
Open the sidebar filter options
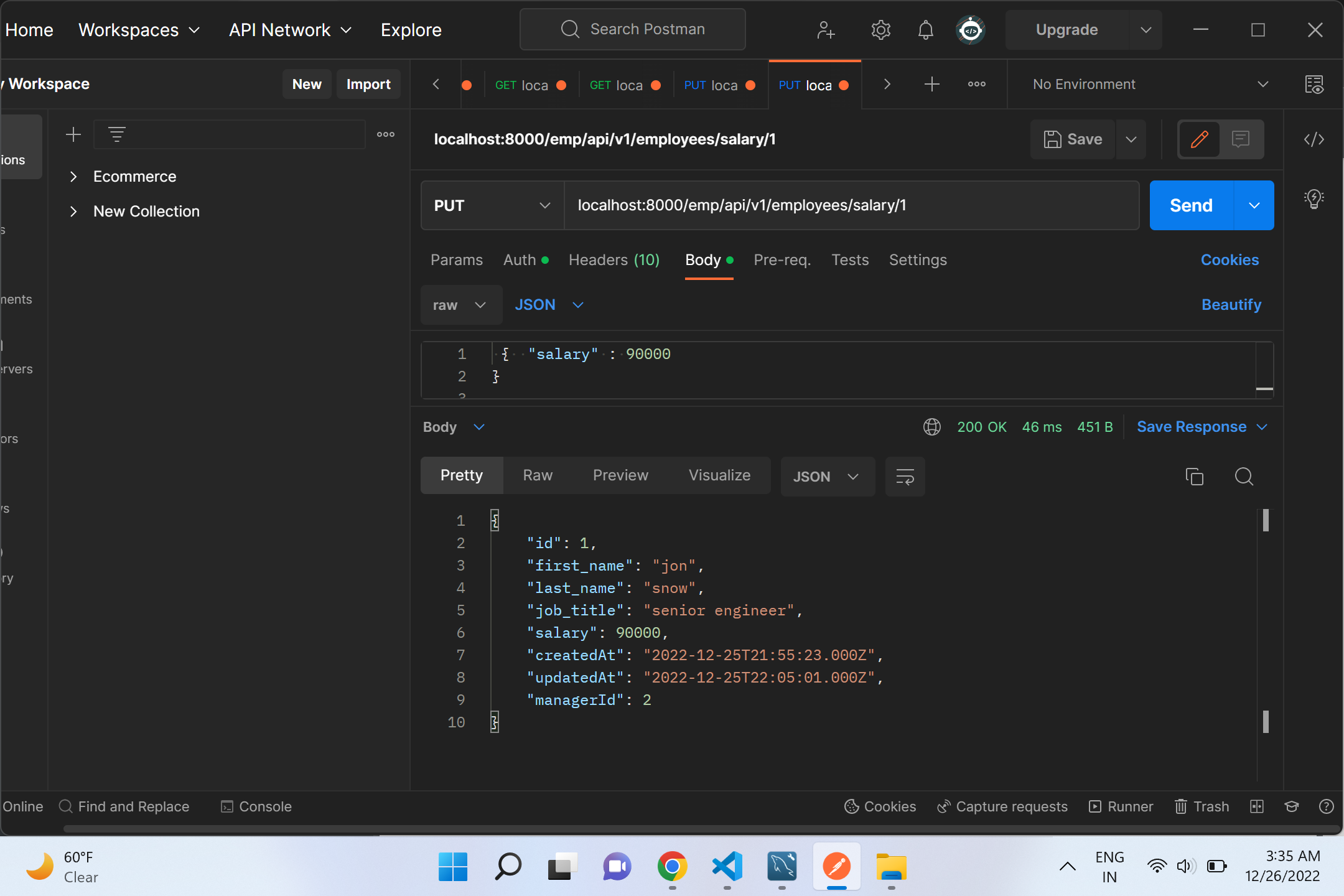(x=117, y=134)
